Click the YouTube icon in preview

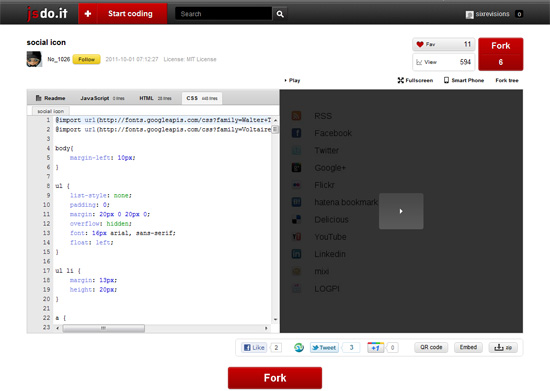click(x=296, y=237)
